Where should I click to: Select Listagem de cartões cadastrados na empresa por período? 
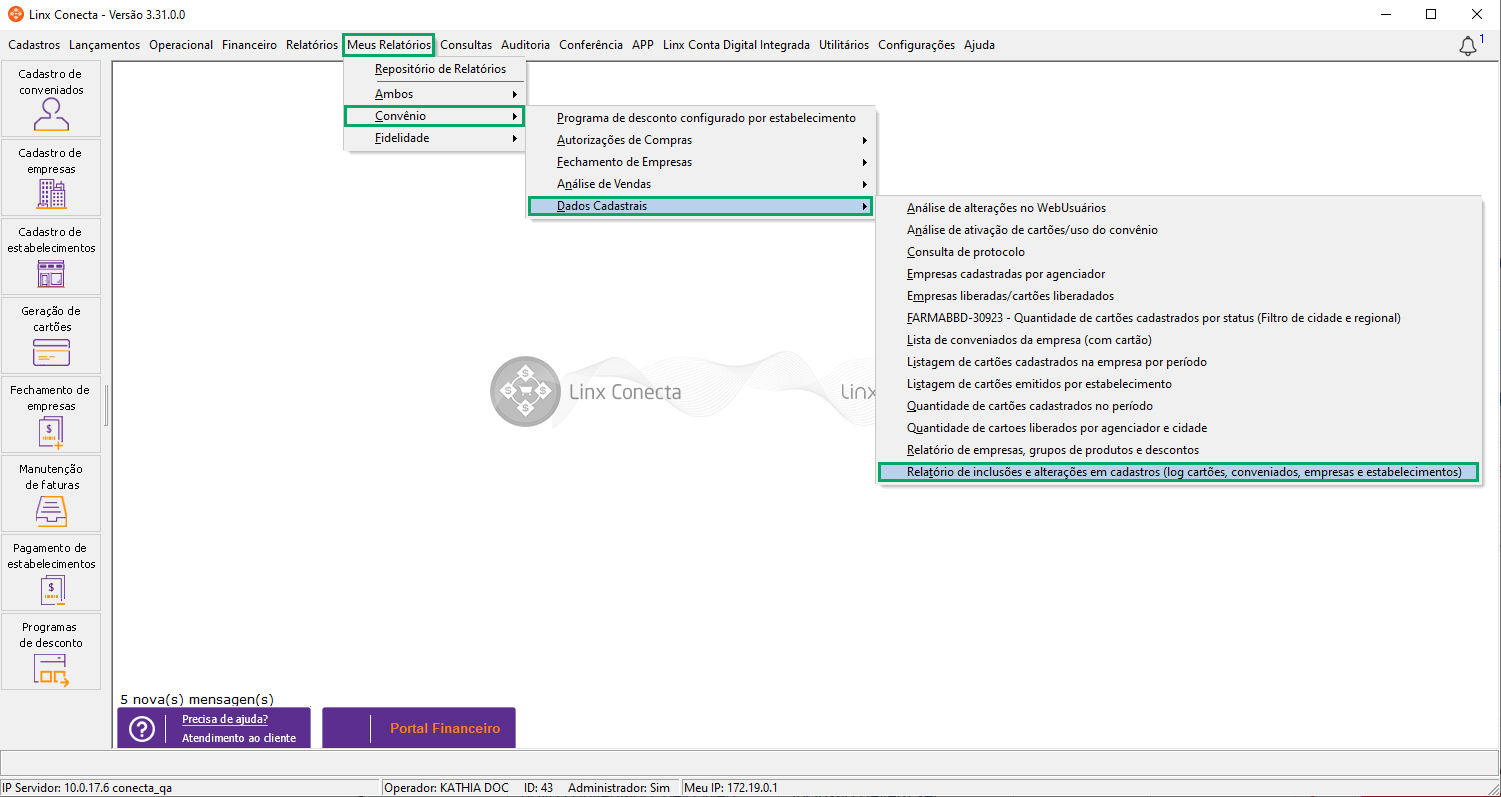[1179, 362]
